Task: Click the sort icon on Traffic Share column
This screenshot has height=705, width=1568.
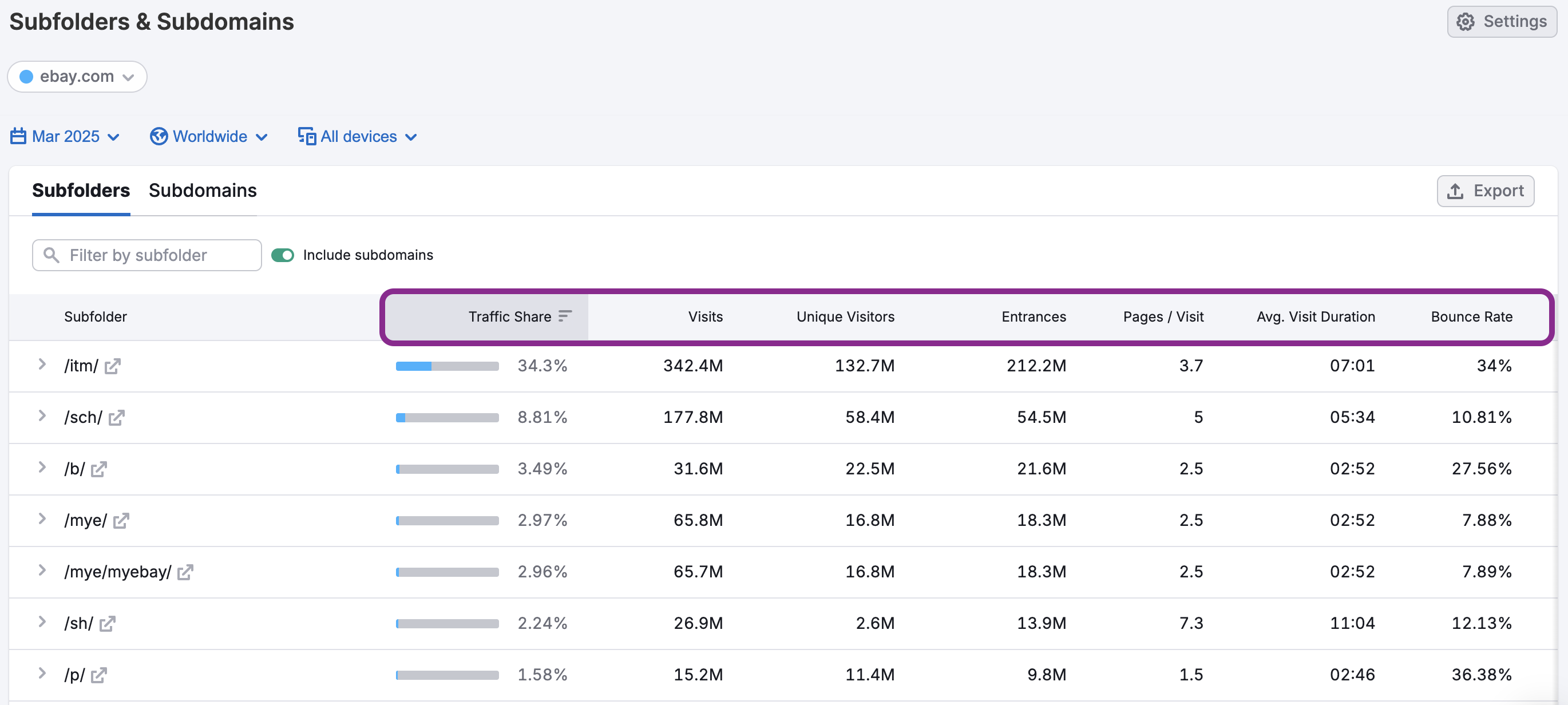Action: coord(565,316)
